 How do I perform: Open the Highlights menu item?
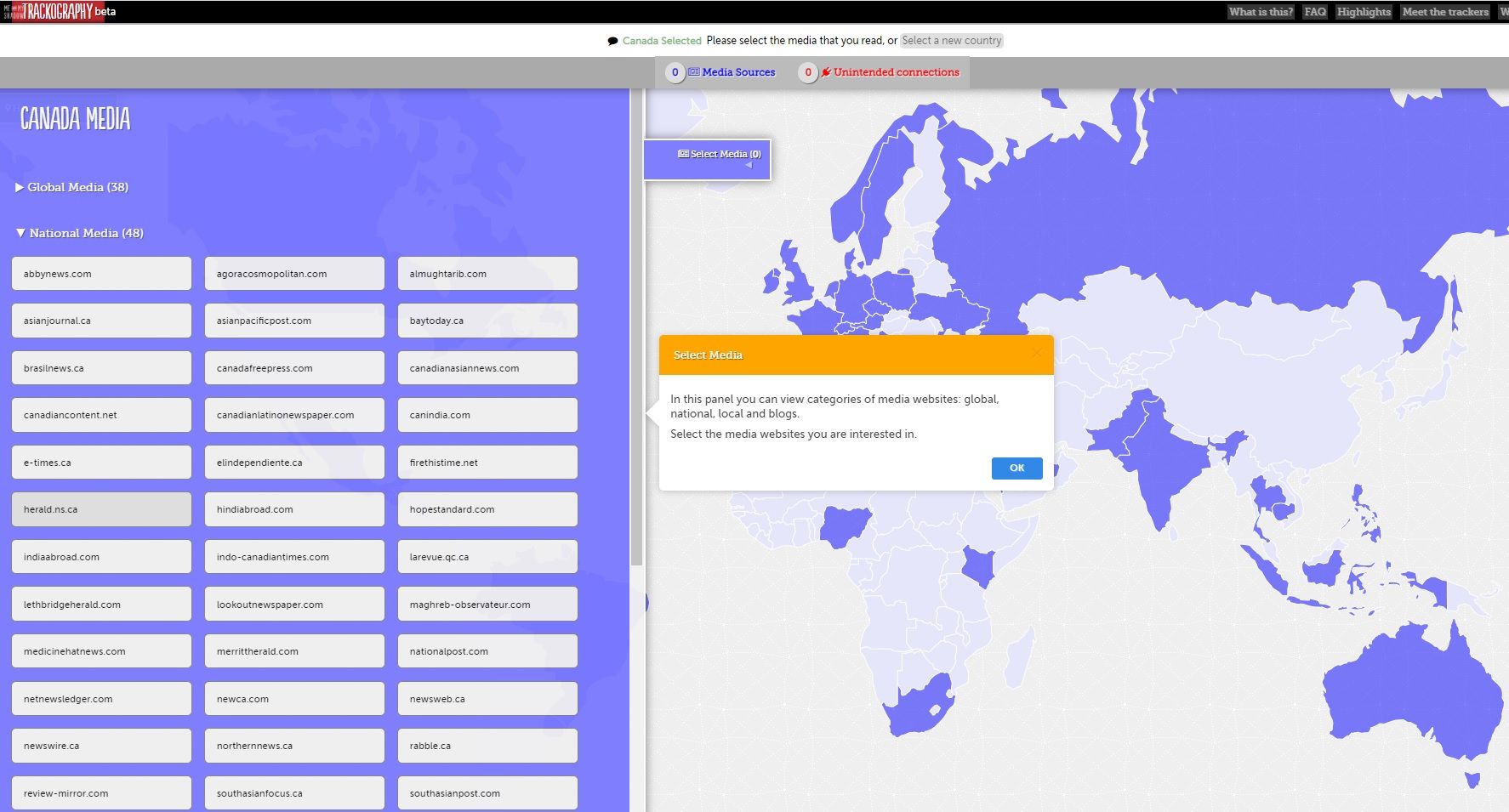click(x=1364, y=12)
